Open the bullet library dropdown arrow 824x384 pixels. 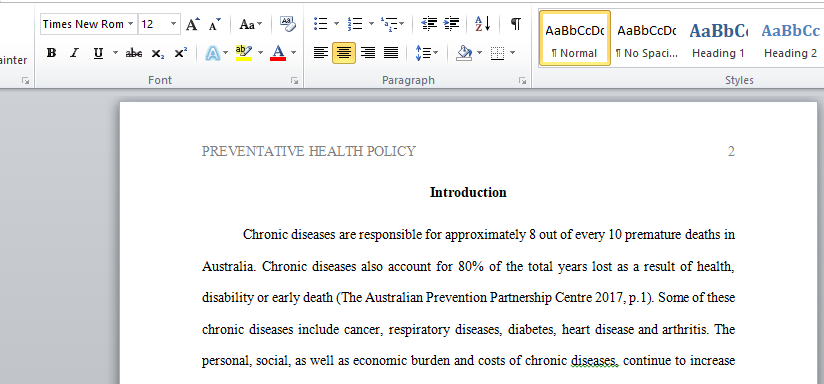pos(336,24)
